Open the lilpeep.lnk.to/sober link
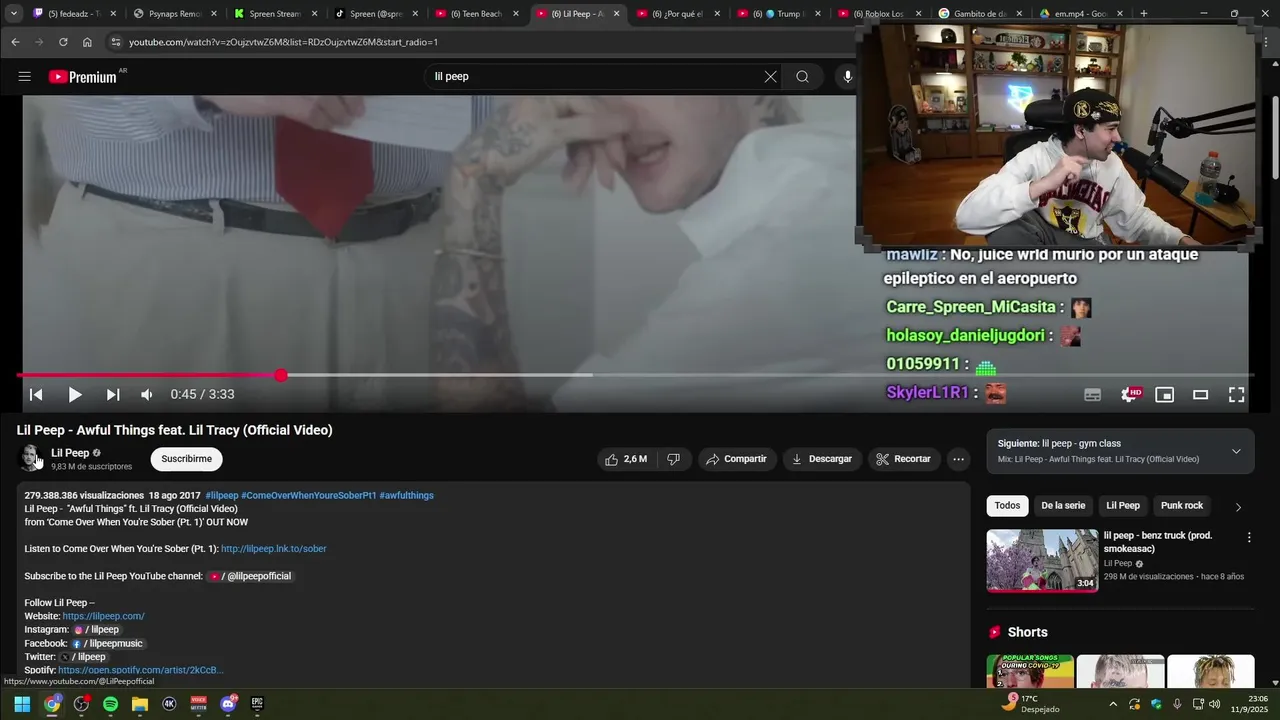Screen dimensions: 1280x720 click(x=273, y=549)
